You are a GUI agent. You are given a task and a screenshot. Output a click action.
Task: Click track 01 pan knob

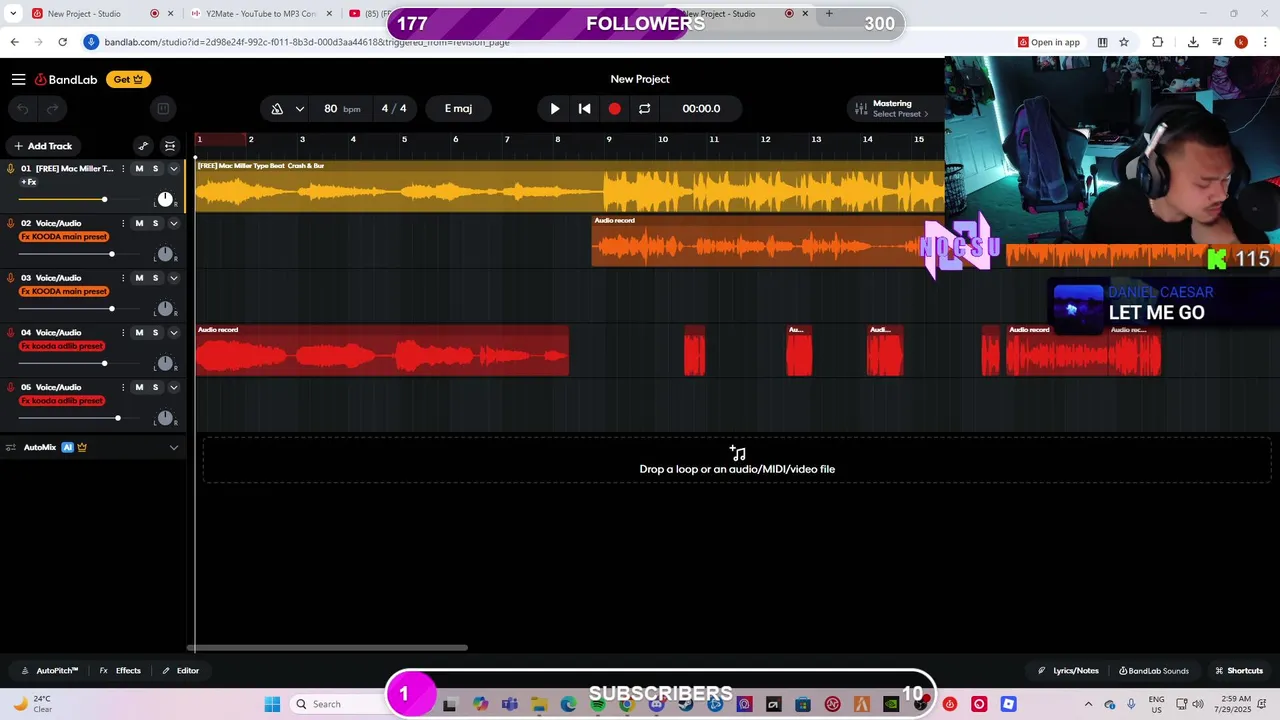[165, 200]
